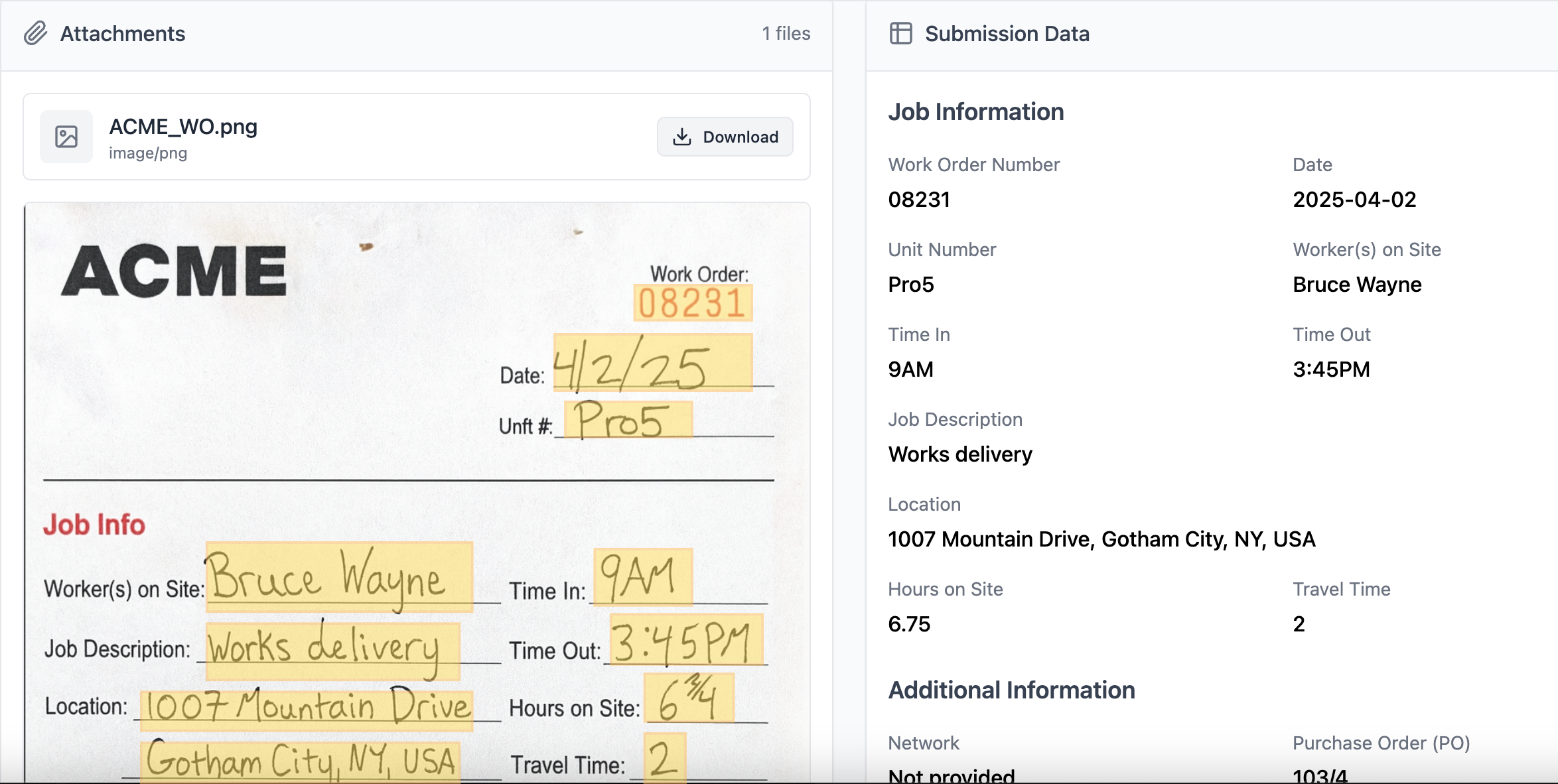This screenshot has height=784, width=1558.
Task: Click the image/png file type text
Action: 148,153
